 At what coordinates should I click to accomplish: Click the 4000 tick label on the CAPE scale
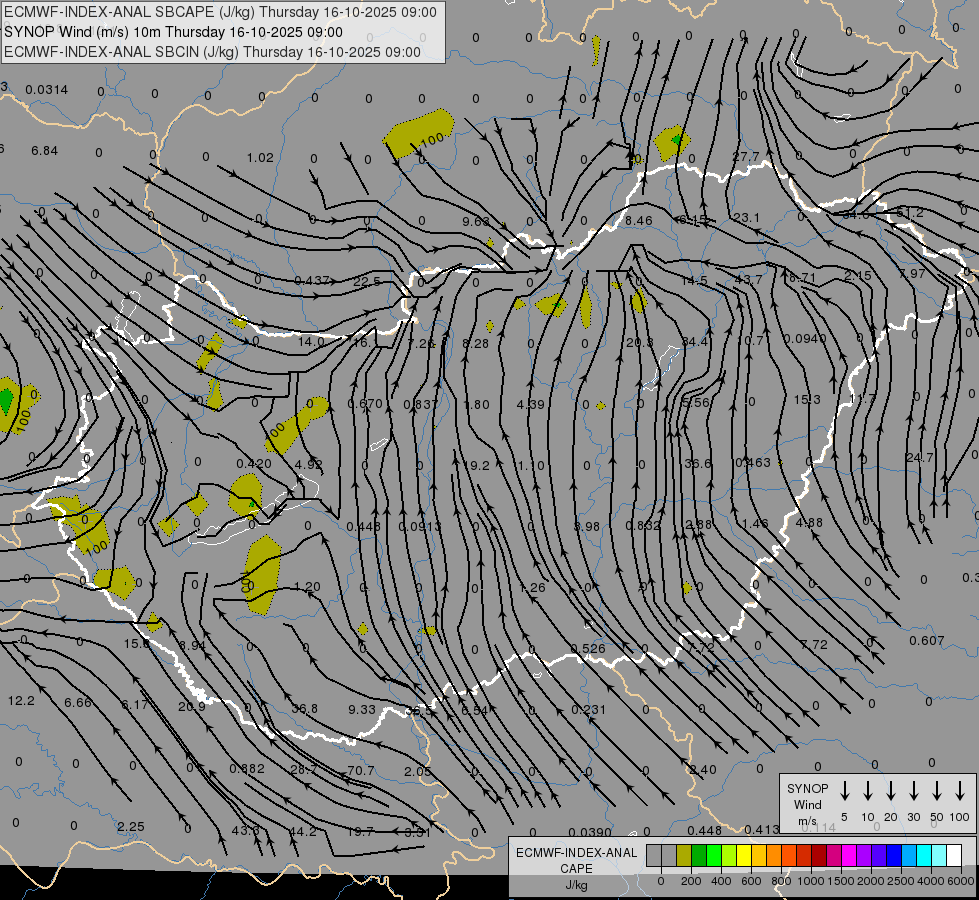point(931,881)
